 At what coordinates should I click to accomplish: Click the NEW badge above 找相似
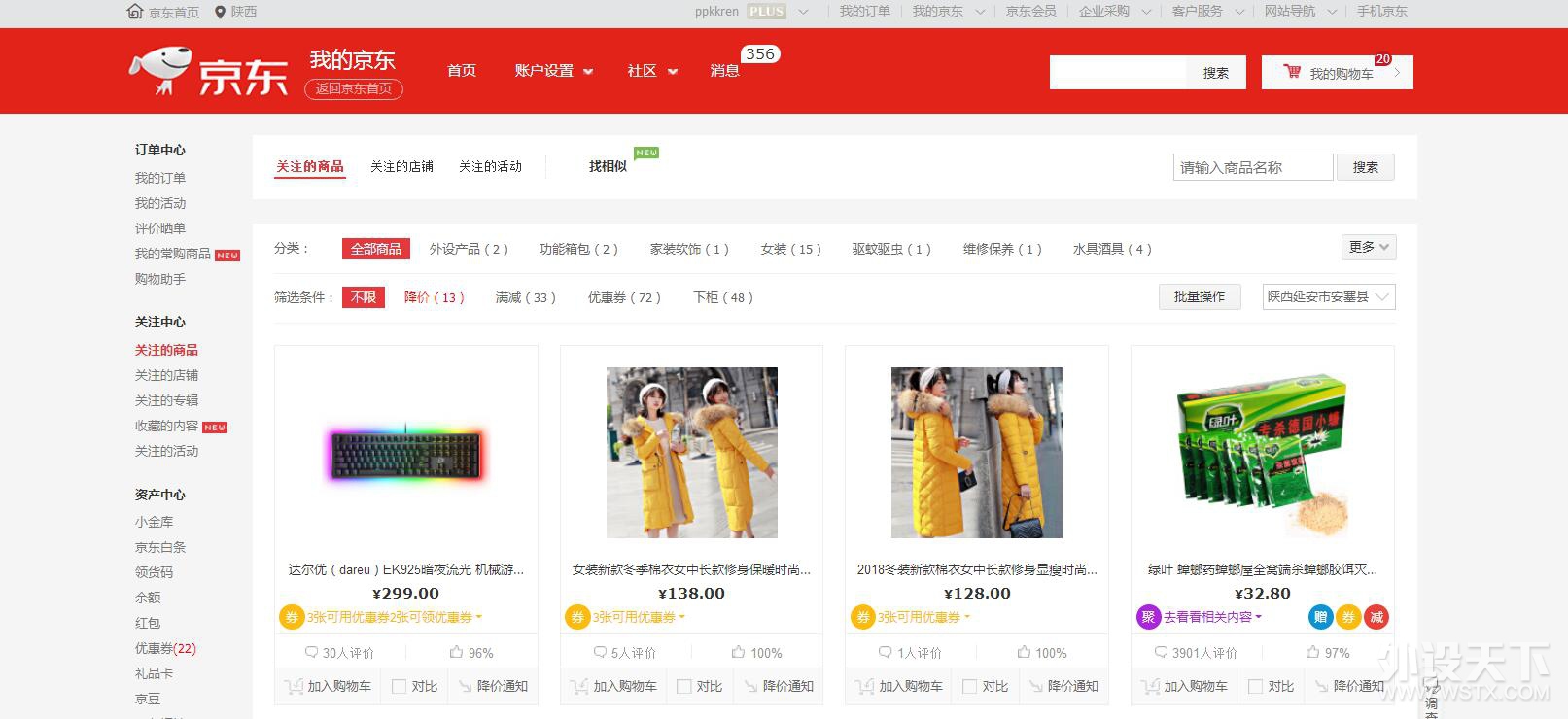tap(646, 153)
